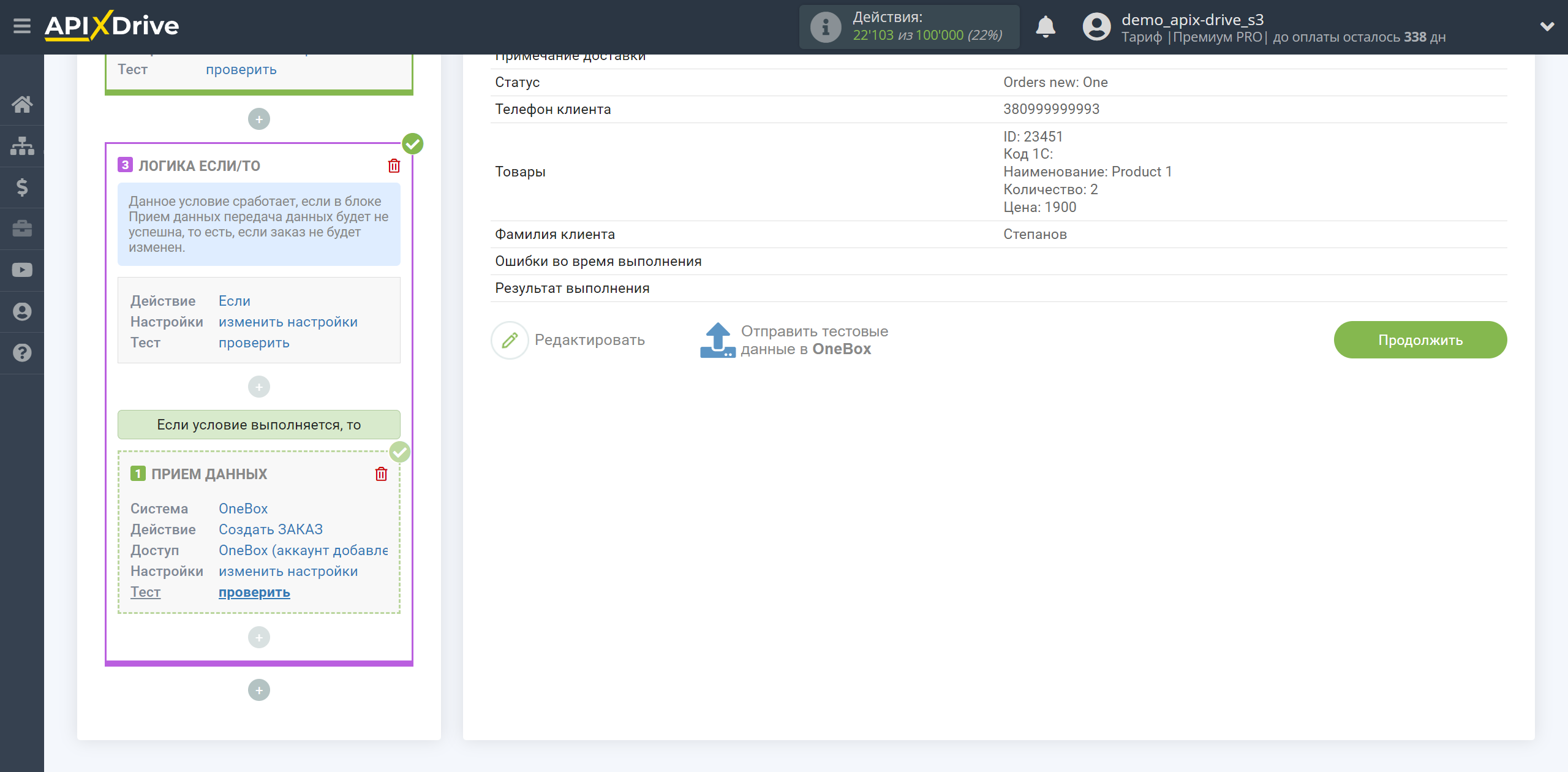Go to Home in sidebar
The width and height of the screenshot is (1568, 772).
22,104
